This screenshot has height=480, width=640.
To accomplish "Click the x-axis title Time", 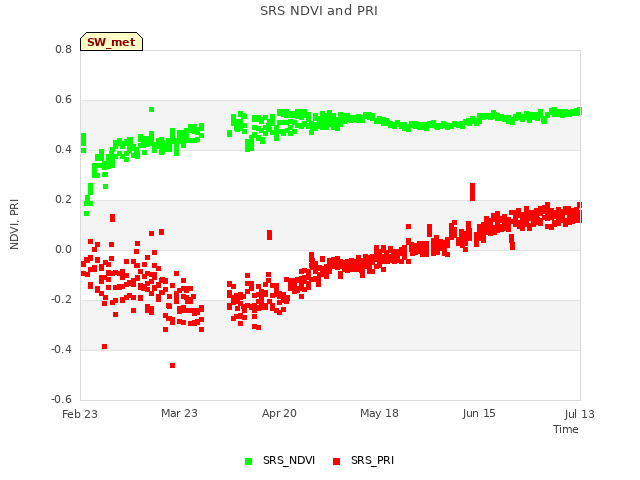I will pyautogui.click(x=566, y=429).
